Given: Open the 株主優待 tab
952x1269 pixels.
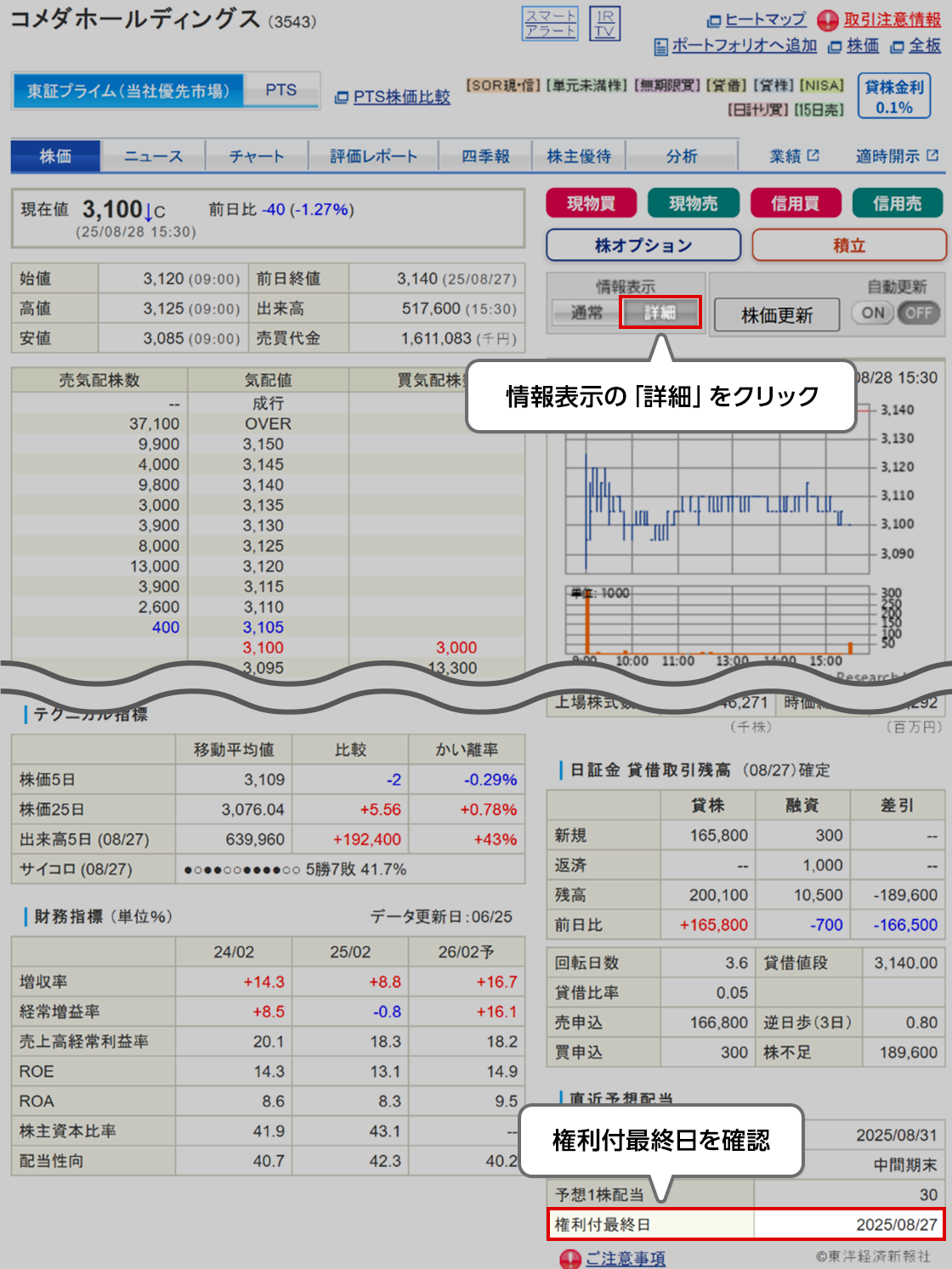Looking at the screenshot, I should tap(579, 156).
